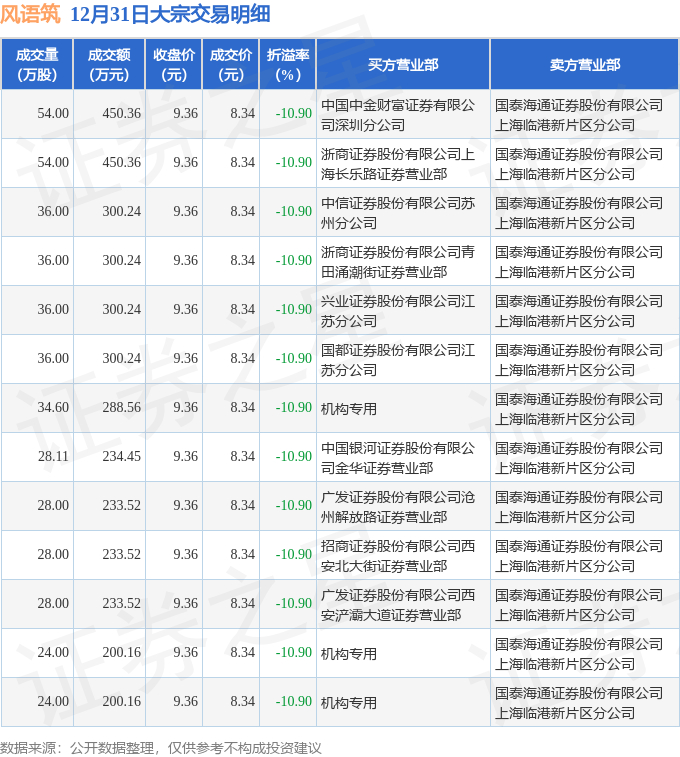Click the volume value 28.11
Screen dimensions: 680x757
coord(53,456)
